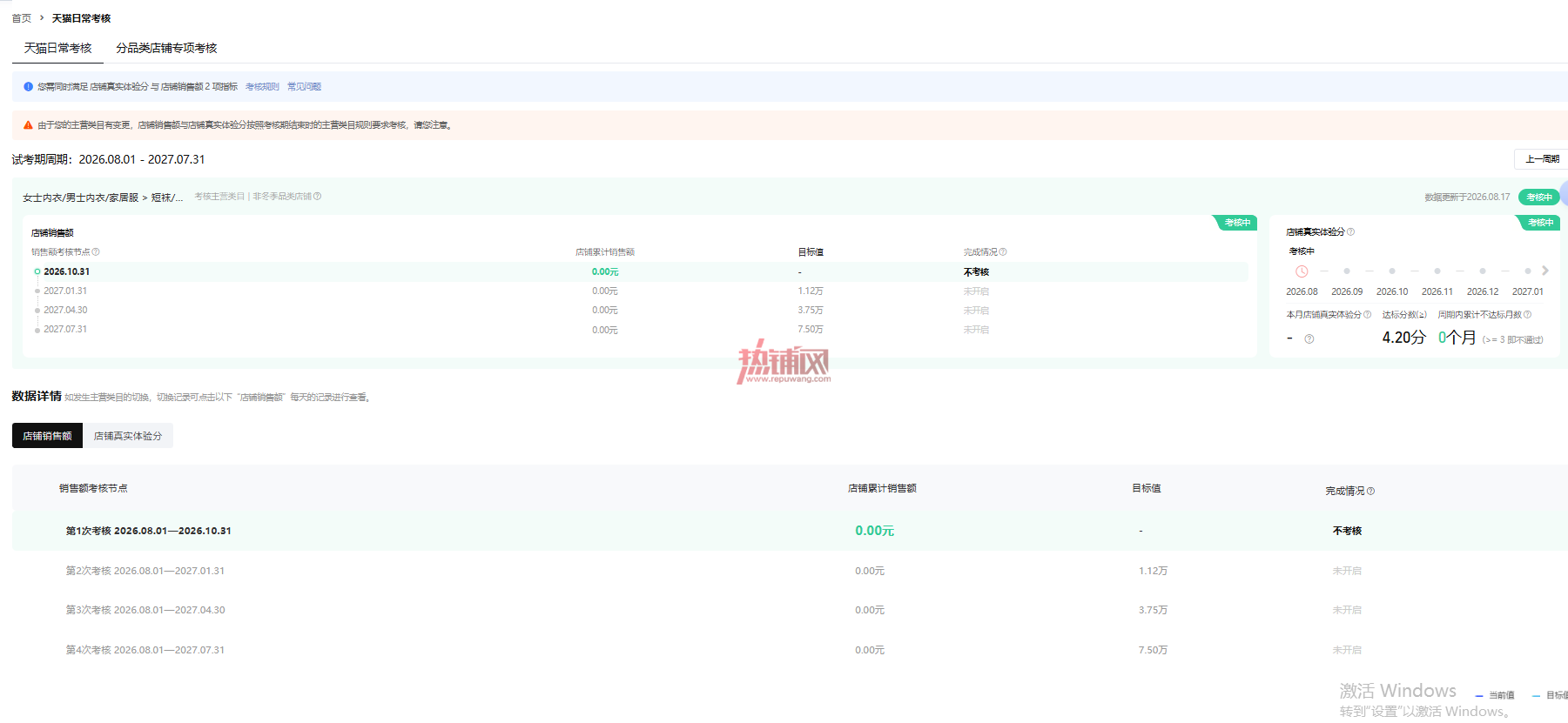The height and width of the screenshot is (723, 1568).
Task: Select the 2026.11 timeline dot
Action: pyautogui.click(x=1437, y=271)
